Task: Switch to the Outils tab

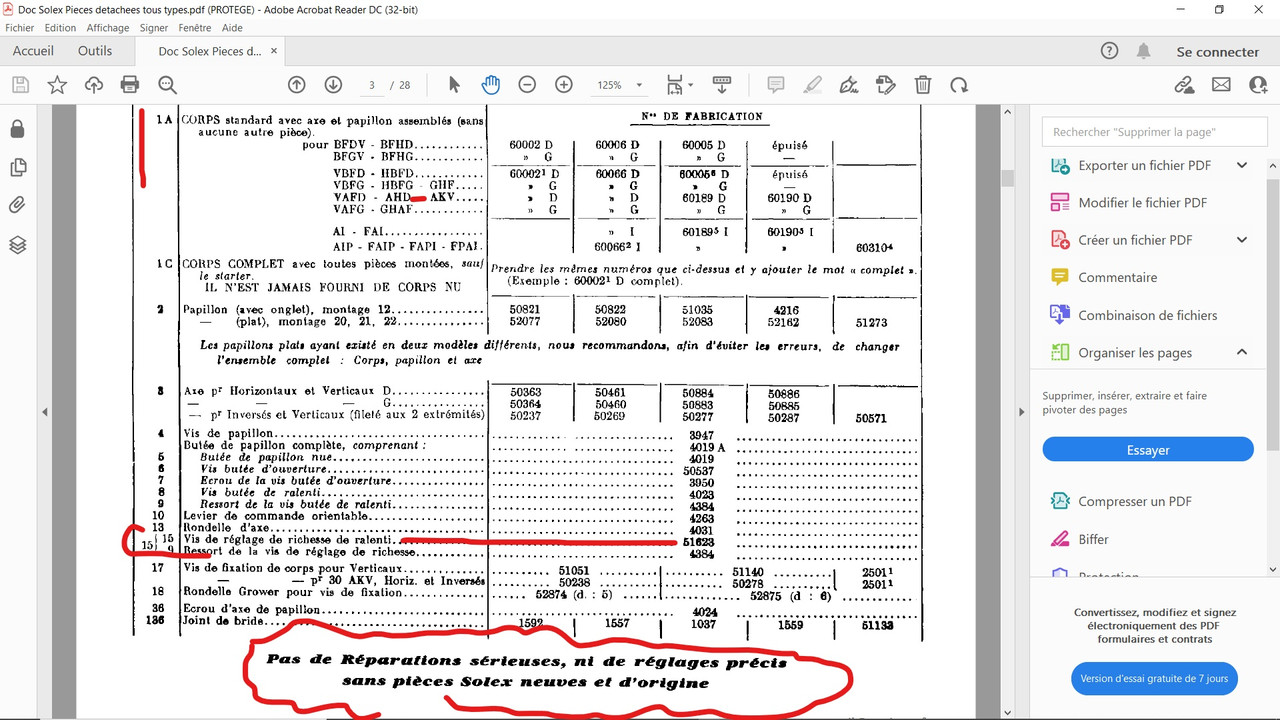Action: point(95,51)
